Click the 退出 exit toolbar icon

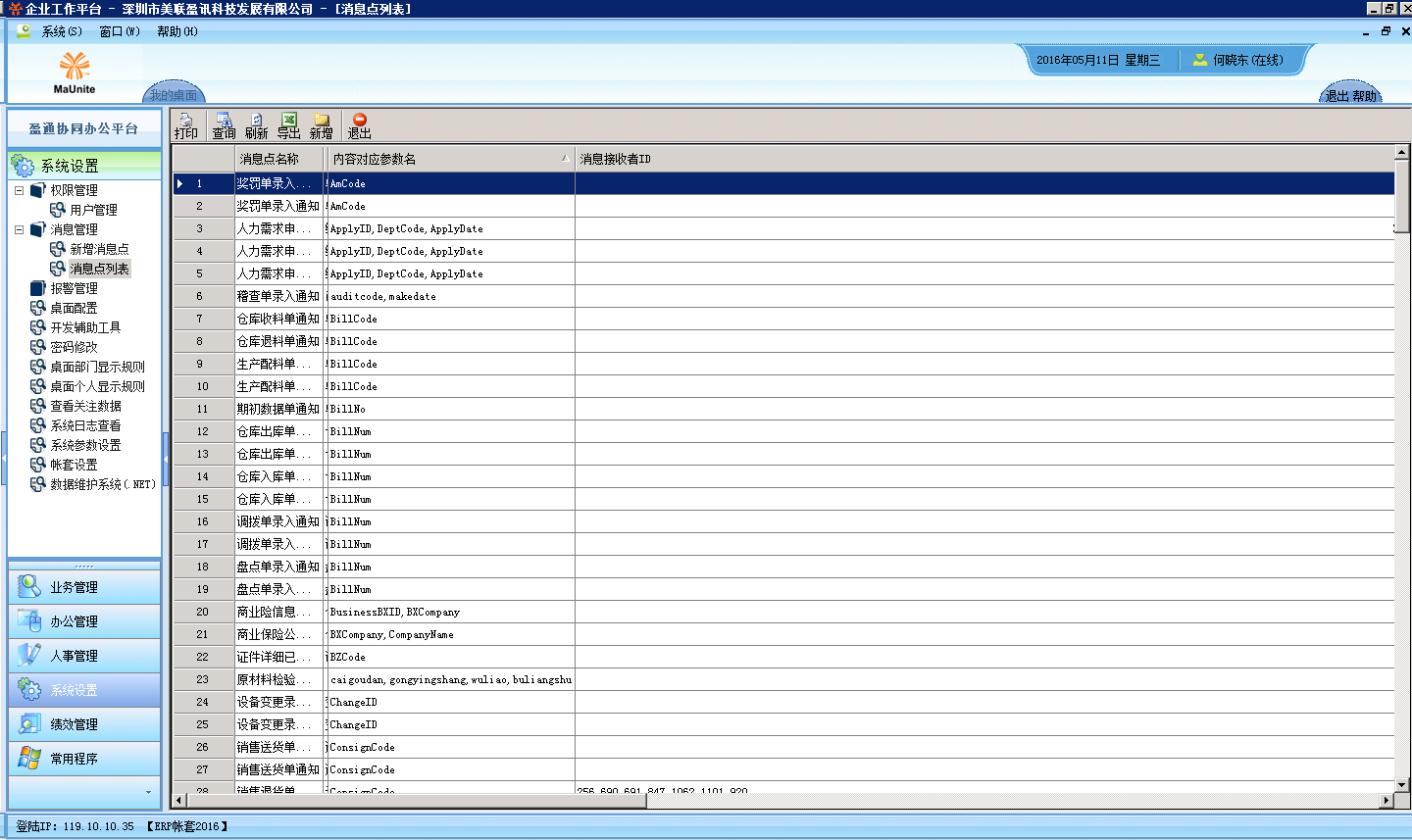360,125
